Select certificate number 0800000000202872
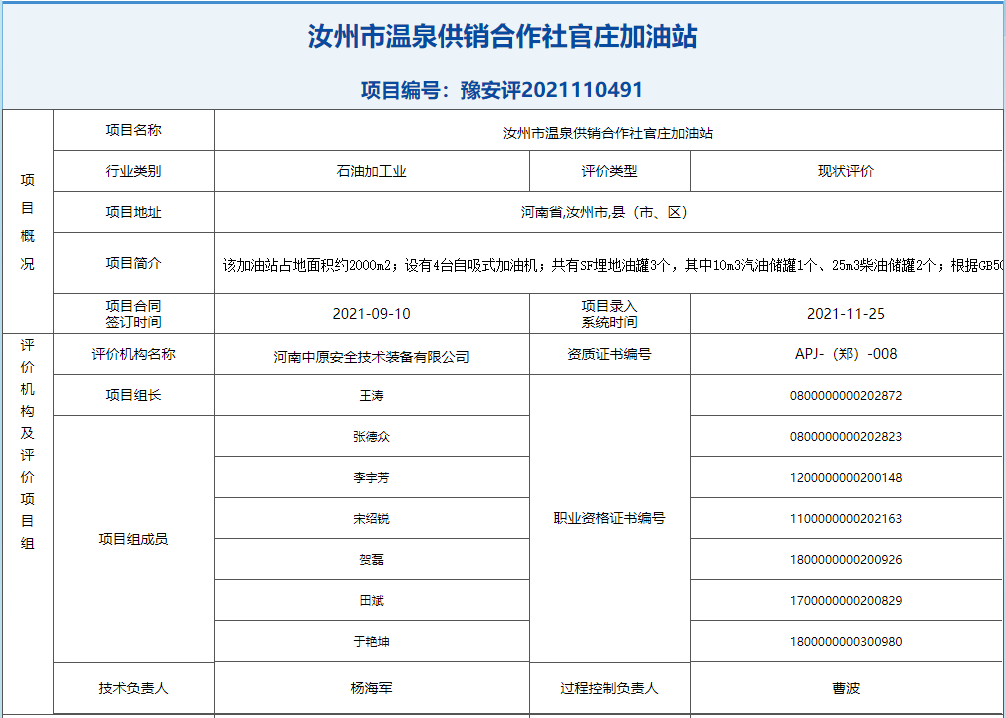Image resolution: width=1006 pixels, height=718 pixels. [846, 395]
